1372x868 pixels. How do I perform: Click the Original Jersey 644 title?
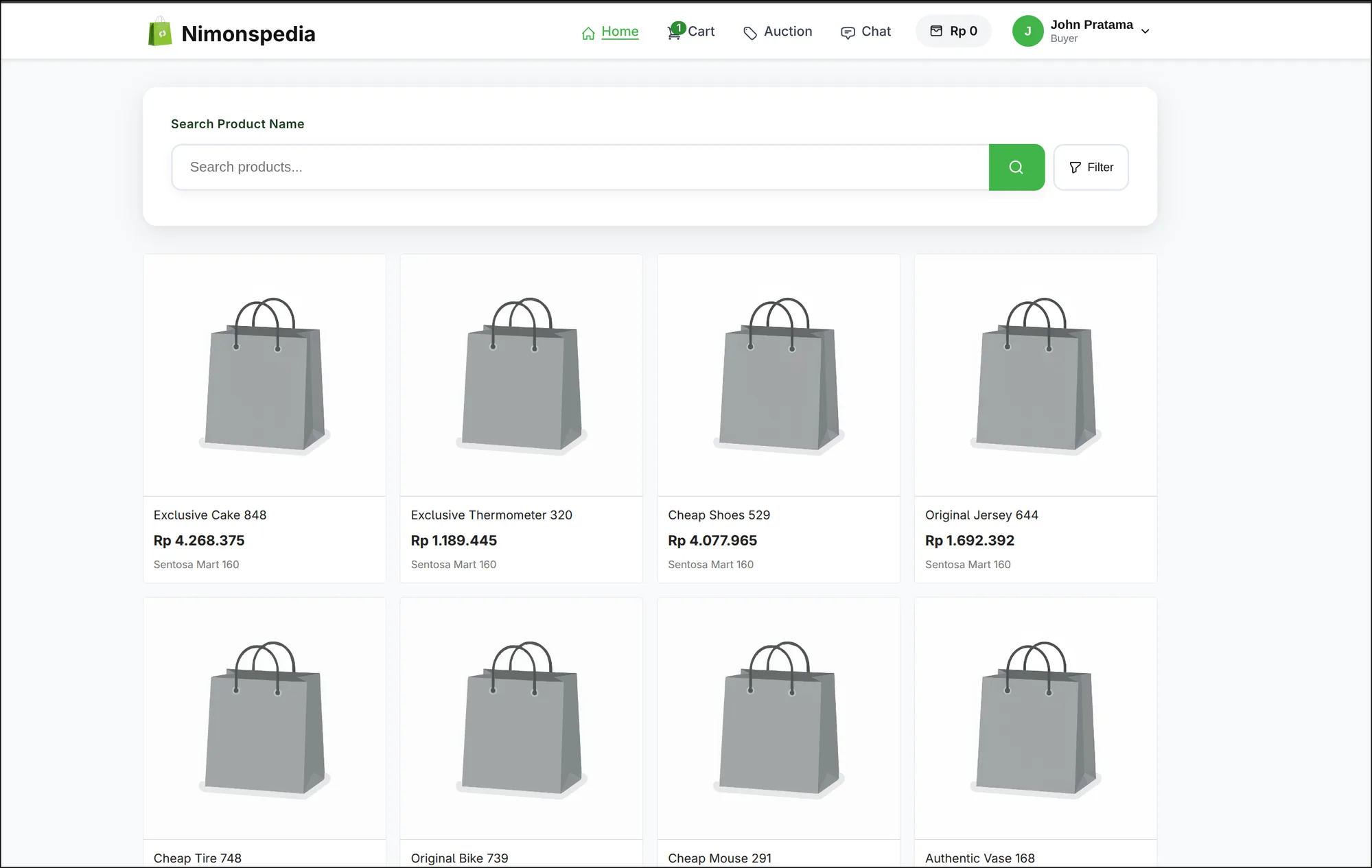[981, 515]
